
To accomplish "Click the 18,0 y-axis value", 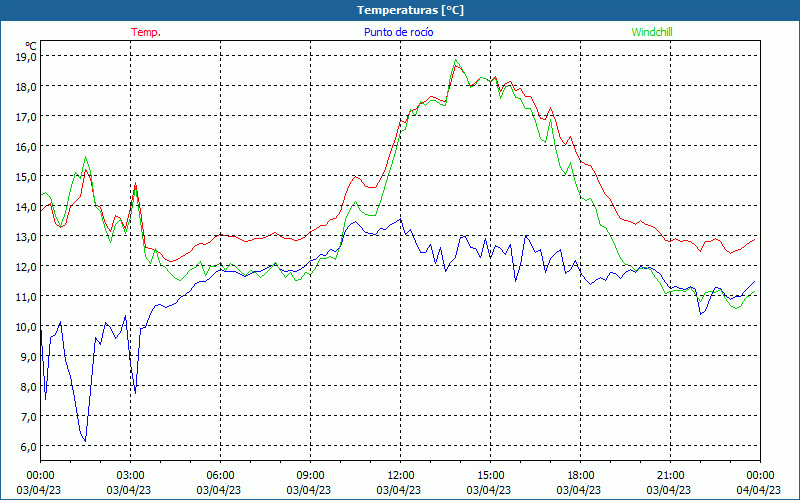I will (x=26, y=86).
